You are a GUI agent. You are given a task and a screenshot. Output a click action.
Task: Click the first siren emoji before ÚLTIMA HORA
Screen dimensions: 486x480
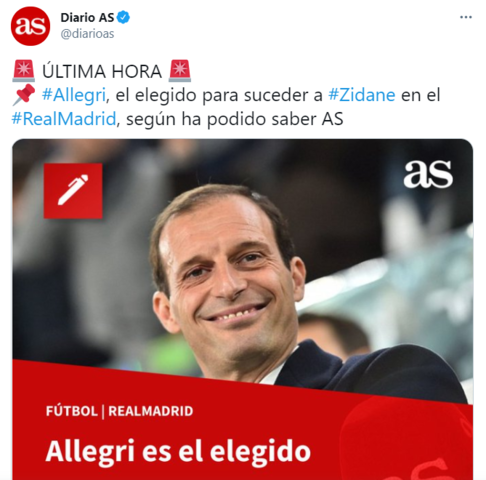click(x=23, y=71)
